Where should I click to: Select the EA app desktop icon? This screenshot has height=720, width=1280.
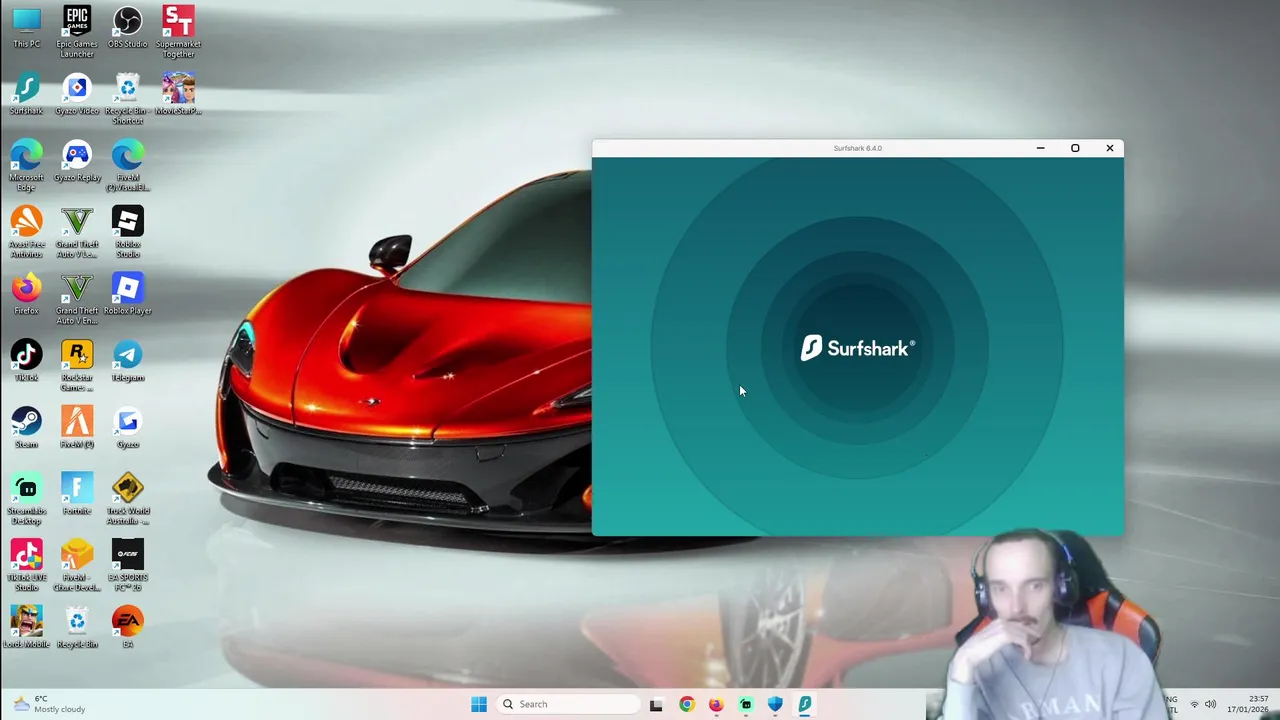click(127, 628)
